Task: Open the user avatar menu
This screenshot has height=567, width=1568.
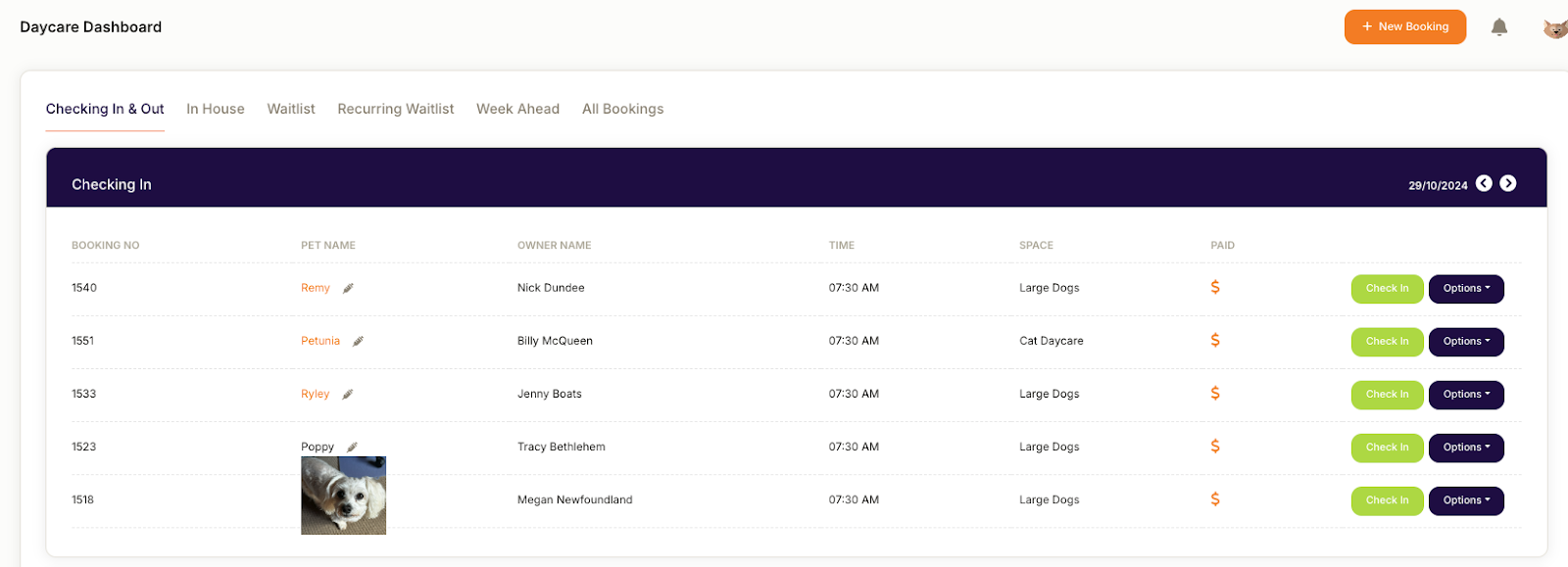Action: click(1555, 28)
